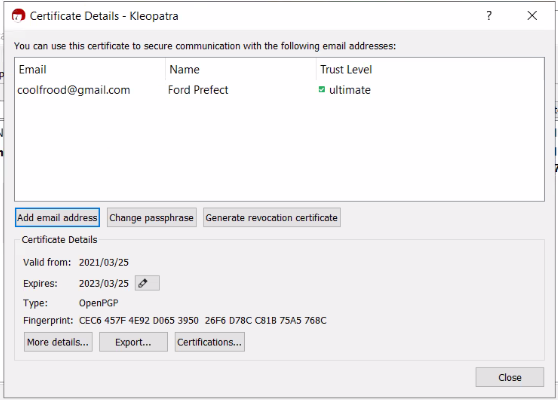Open the Change passphrase dialog
Screen dimensions: 558x400
tap(152, 217)
